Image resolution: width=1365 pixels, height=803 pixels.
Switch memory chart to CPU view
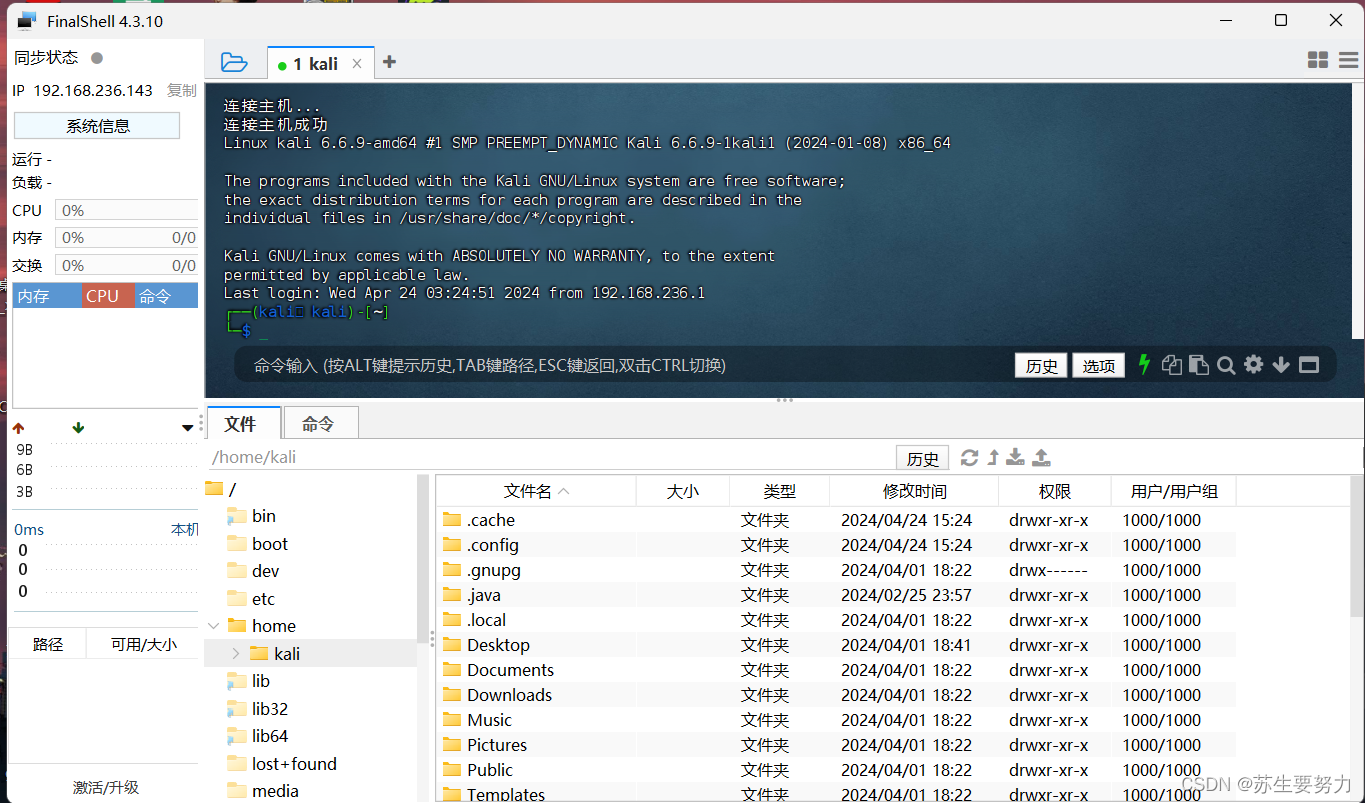pyautogui.click(x=106, y=295)
